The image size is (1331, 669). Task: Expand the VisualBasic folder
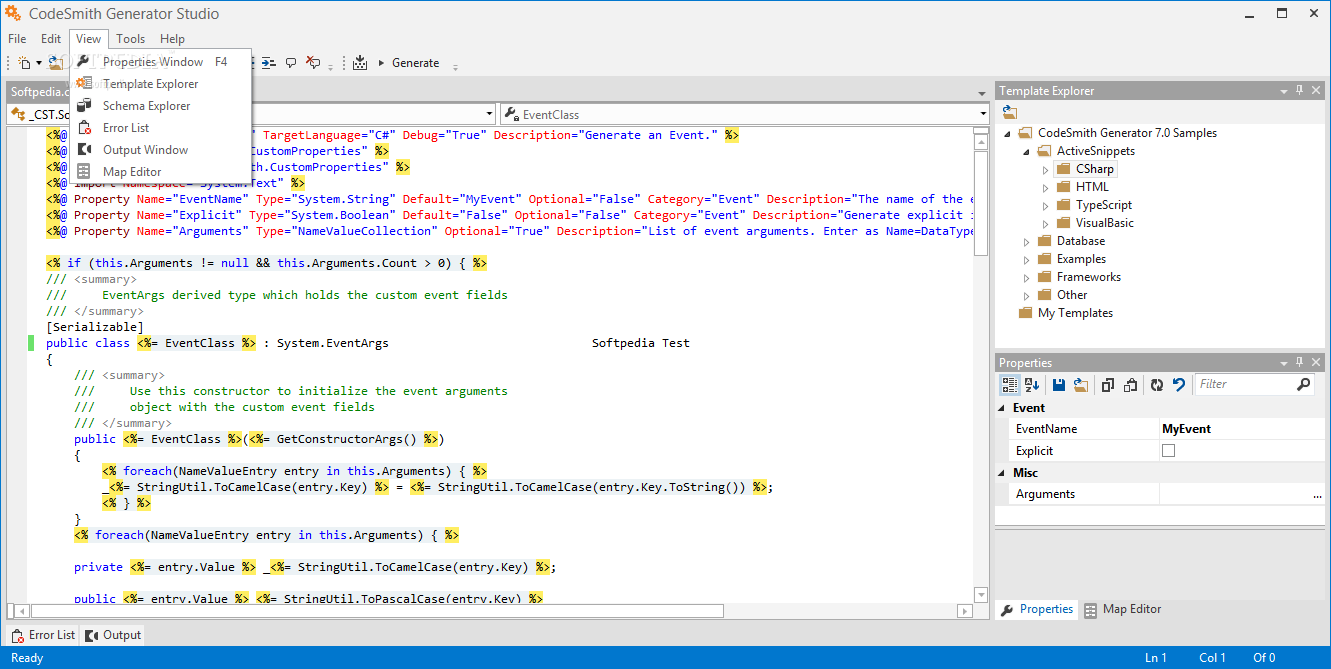coord(1045,223)
